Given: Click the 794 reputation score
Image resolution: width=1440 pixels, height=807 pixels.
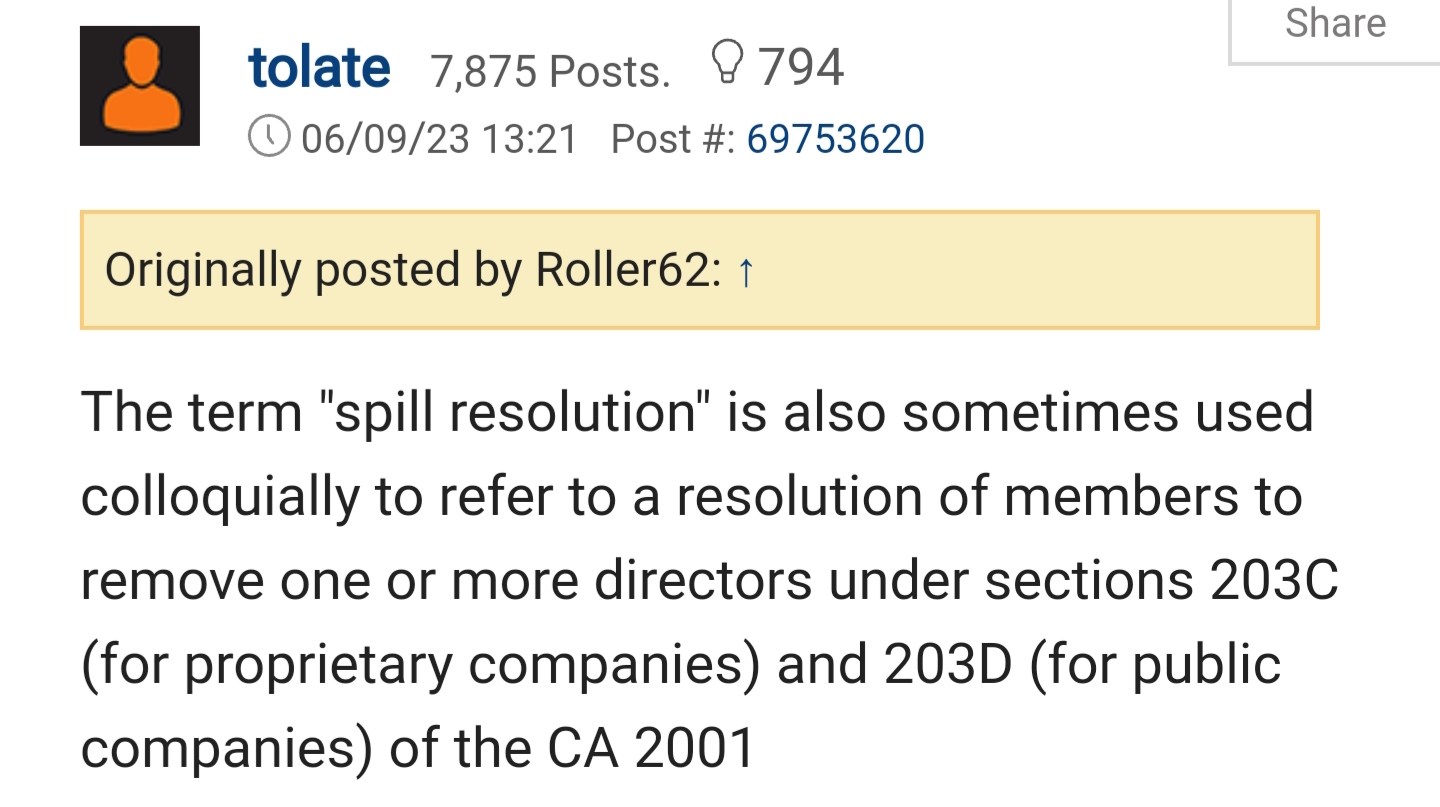Looking at the screenshot, I should pyautogui.click(x=801, y=68).
